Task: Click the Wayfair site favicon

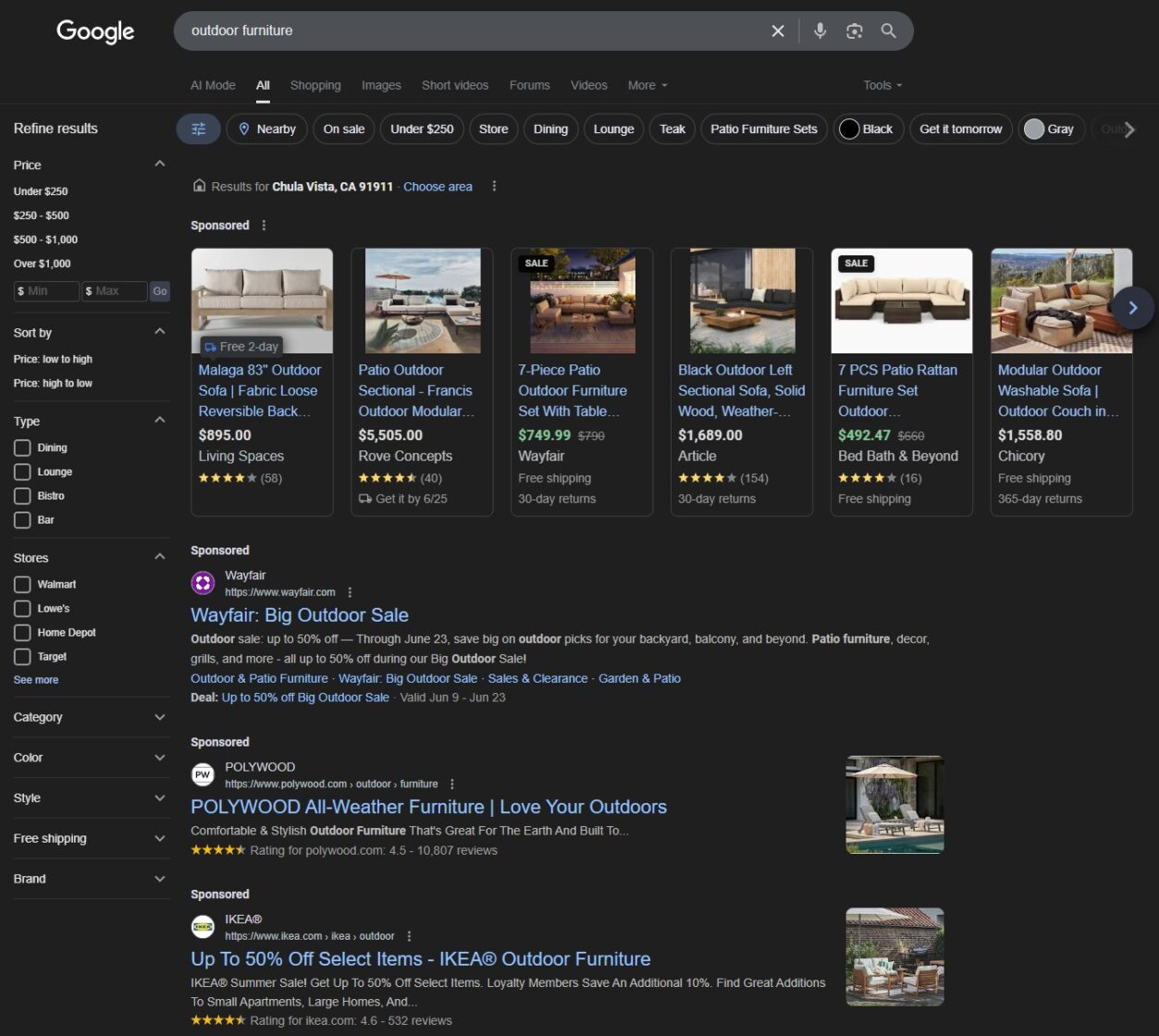Action: point(203,583)
